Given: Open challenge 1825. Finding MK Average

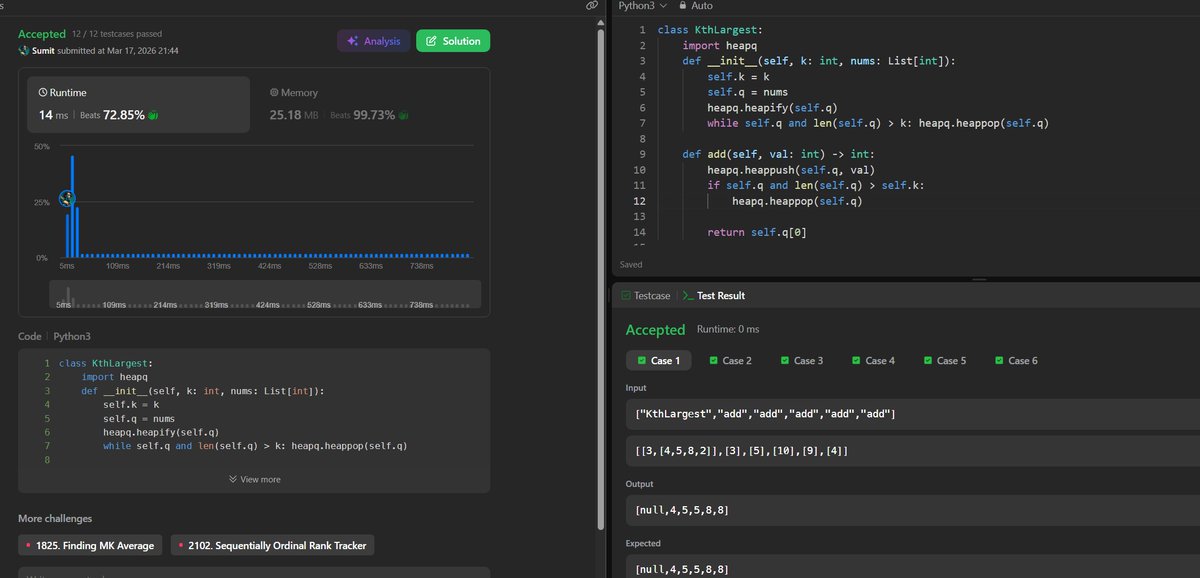Looking at the screenshot, I should point(92,545).
